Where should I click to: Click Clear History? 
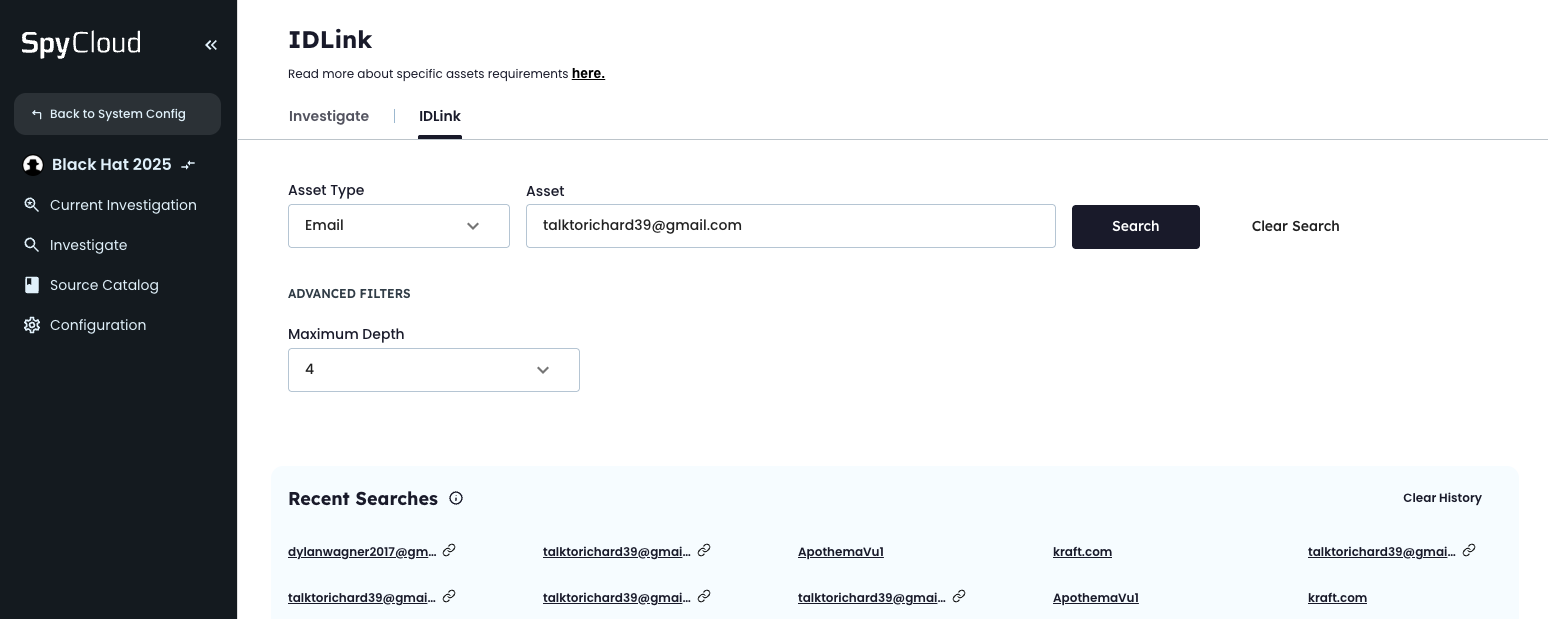click(x=1442, y=498)
